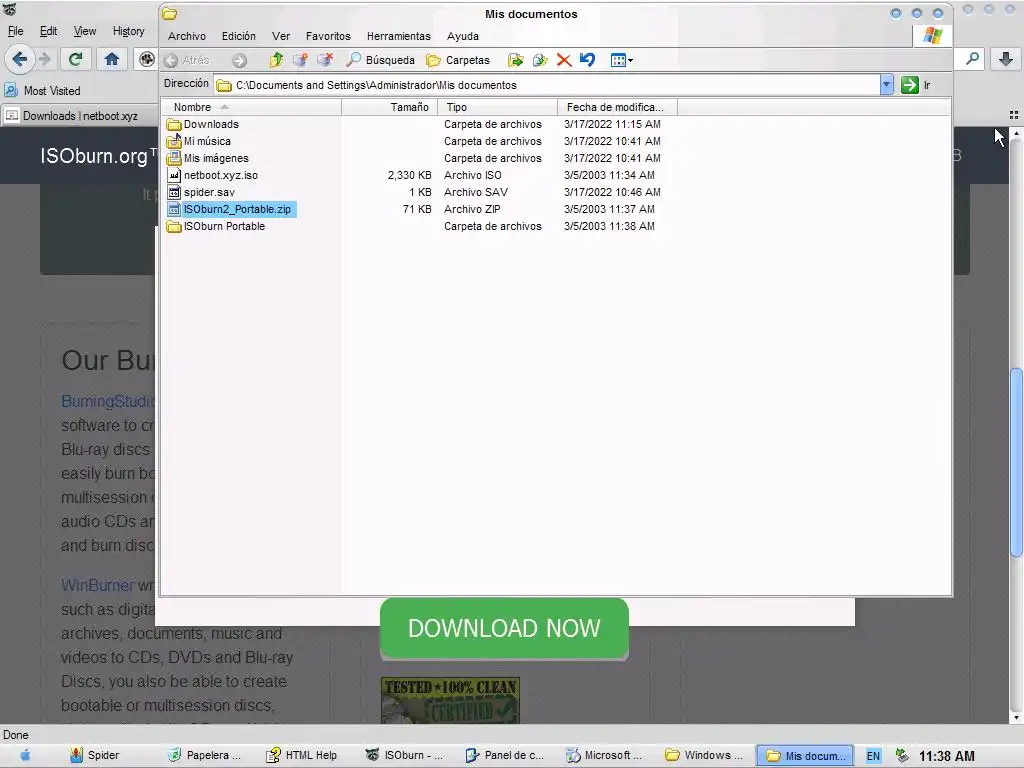
Task: Click the browser page vertical scrollbar
Action: (1016, 462)
